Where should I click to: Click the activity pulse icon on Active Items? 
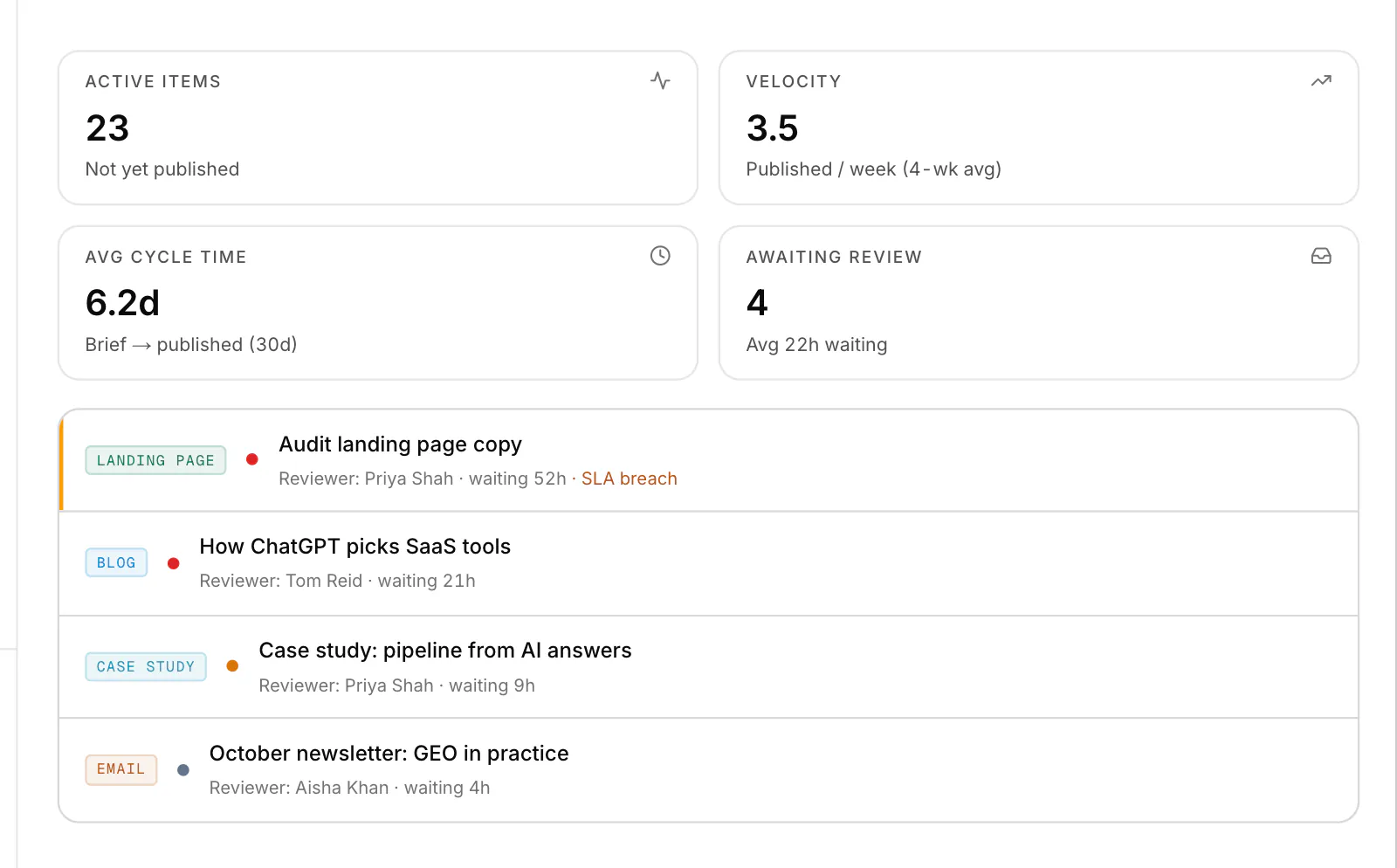point(660,80)
